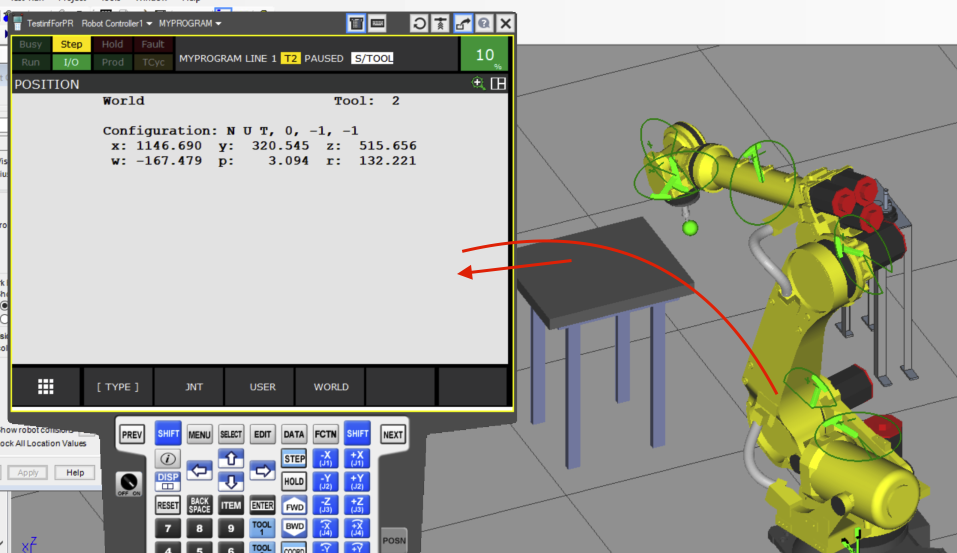Click the robot tool pin icon in pendant titlebar
The image size is (957, 553).
coord(441,24)
